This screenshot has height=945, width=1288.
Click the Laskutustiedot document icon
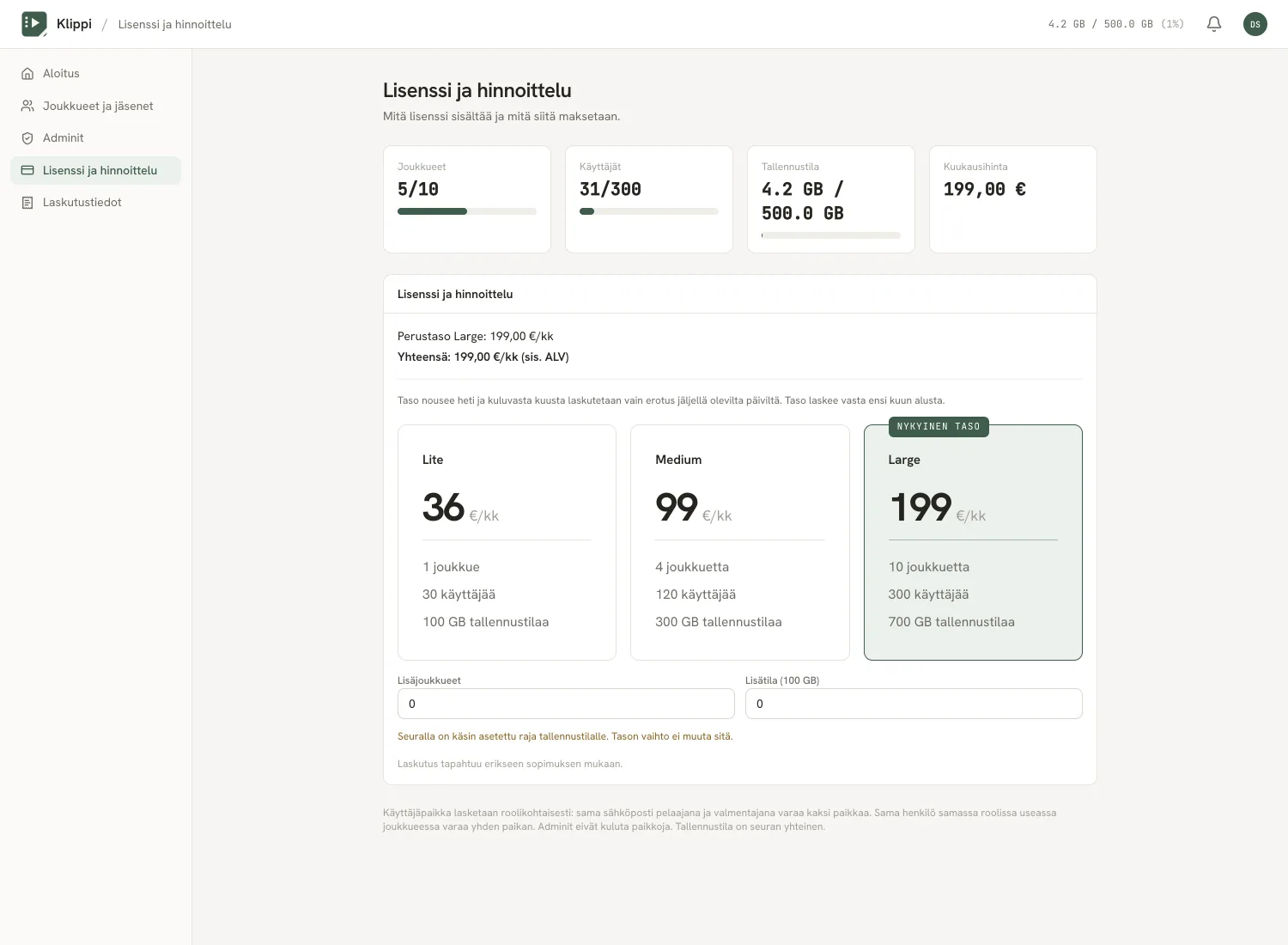point(27,203)
